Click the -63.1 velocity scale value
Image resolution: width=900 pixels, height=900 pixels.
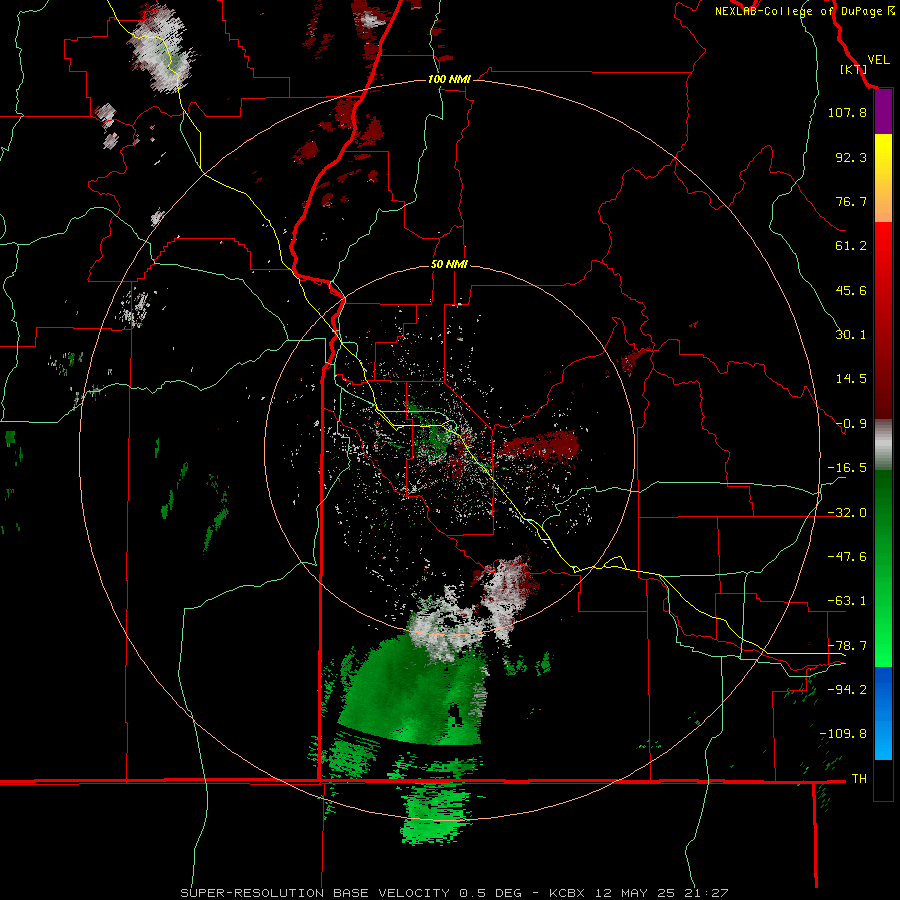click(x=847, y=601)
